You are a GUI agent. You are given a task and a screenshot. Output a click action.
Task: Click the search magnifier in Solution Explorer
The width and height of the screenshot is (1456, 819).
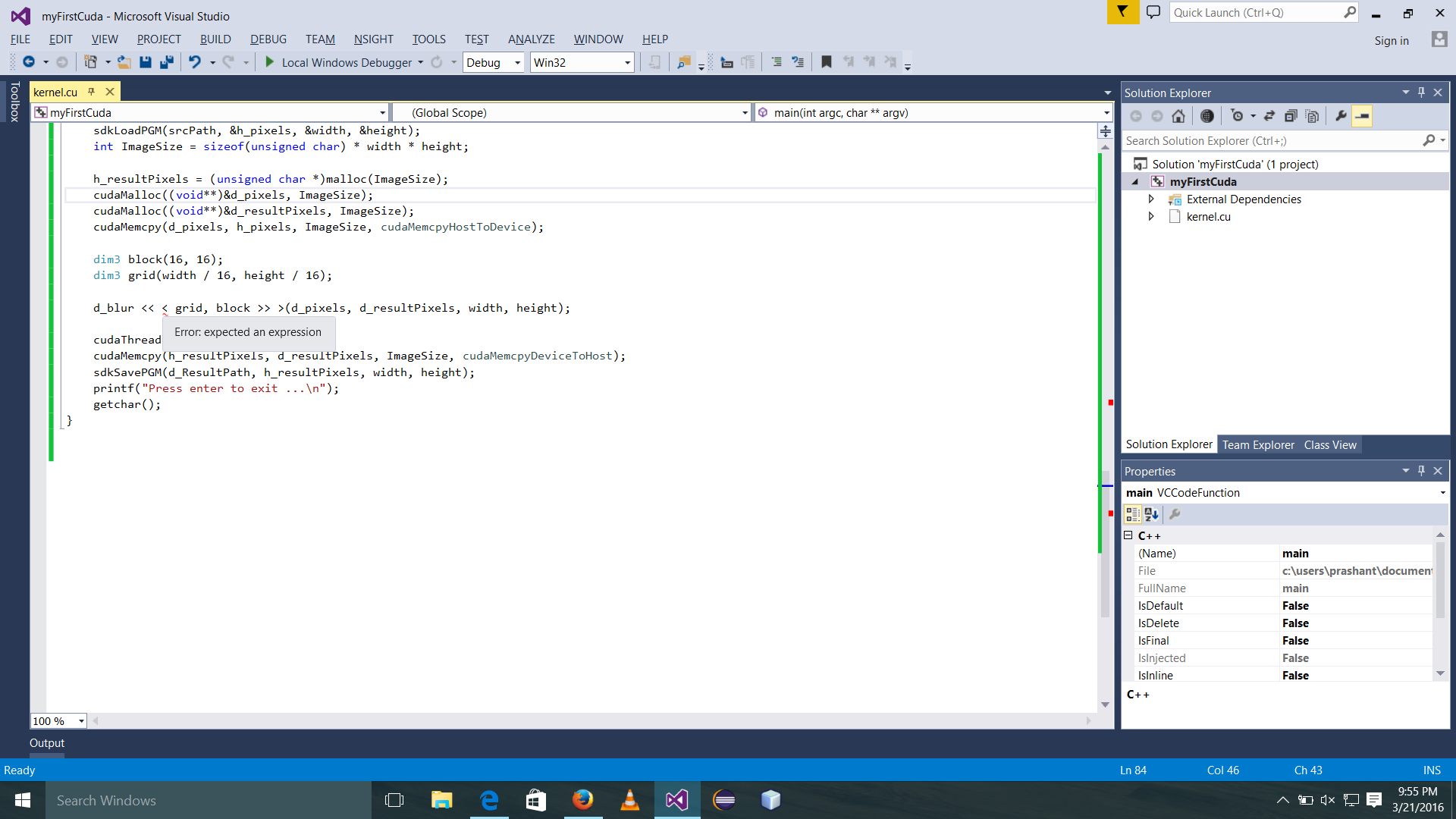click(x=1429, y=140)
